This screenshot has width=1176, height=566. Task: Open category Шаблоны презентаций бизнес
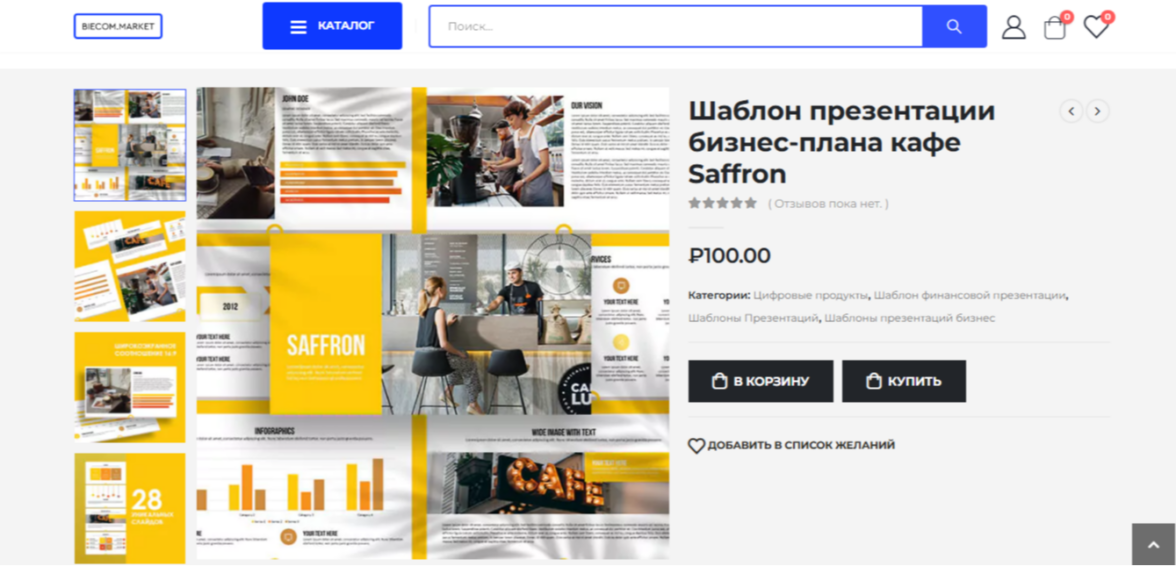coord(910,318)
